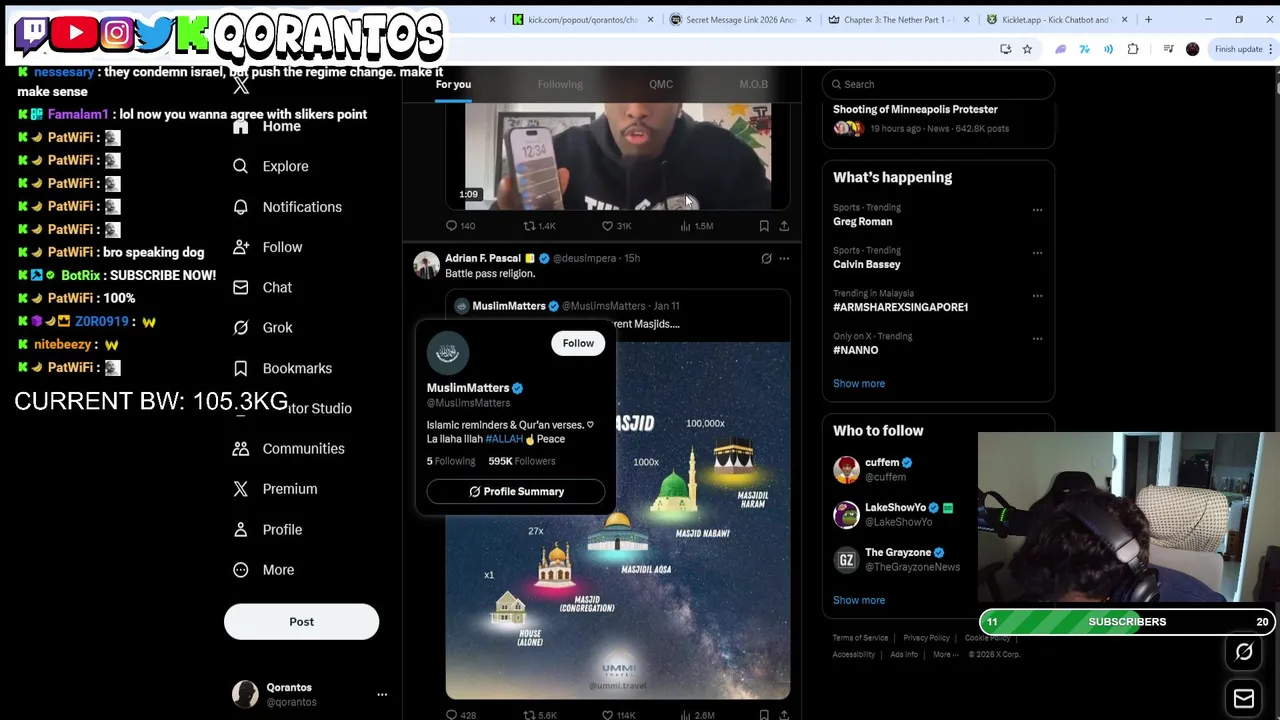Screen dimensions: 1280x720
Task: Switch to the Following tab
Action: (560, 84)
